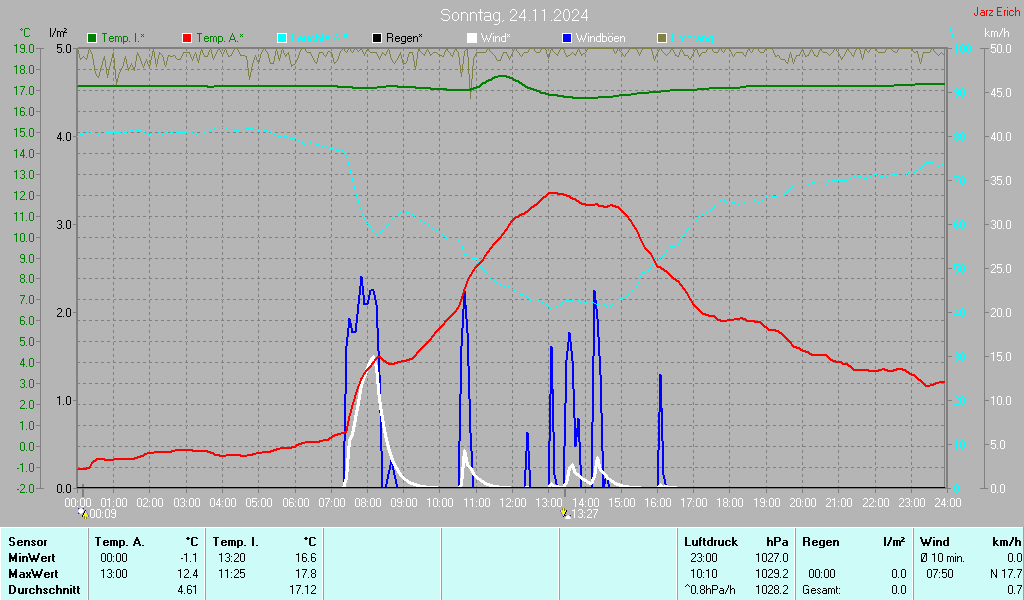This screenshot has height=600, width=1024.
Task: Click the blue Windböen legend square
Action: [567, 38]
